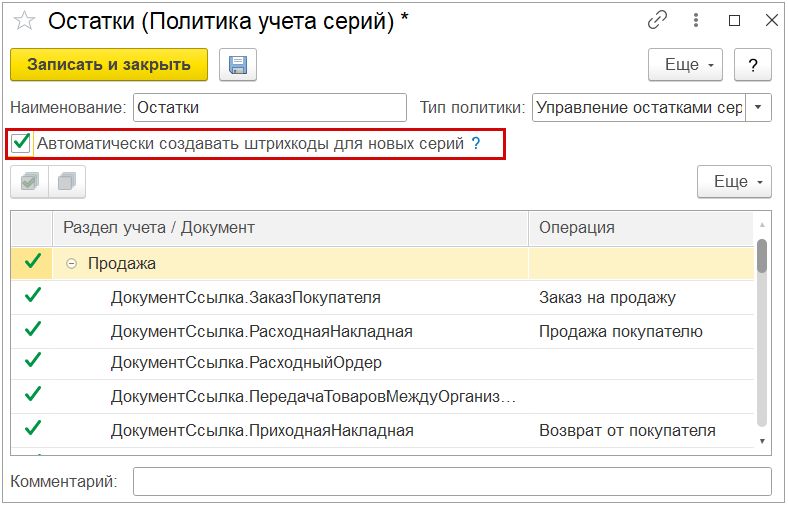The height and width of the screenshot is (505, 788).
Task: Click the Записать и закрыть button
Action: point(109,65)
